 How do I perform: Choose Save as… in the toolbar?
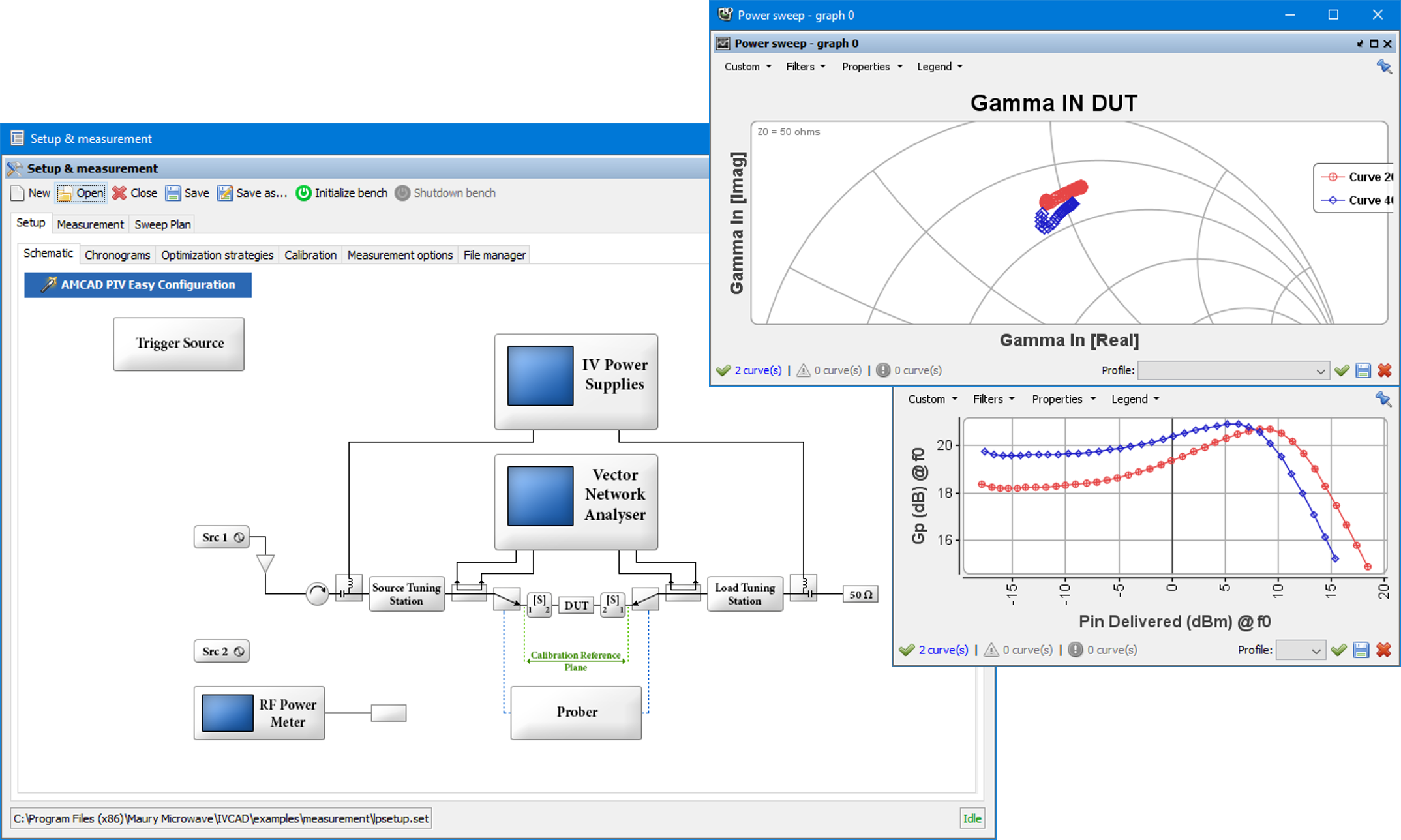pyautogui.click(x=252, y=193)
